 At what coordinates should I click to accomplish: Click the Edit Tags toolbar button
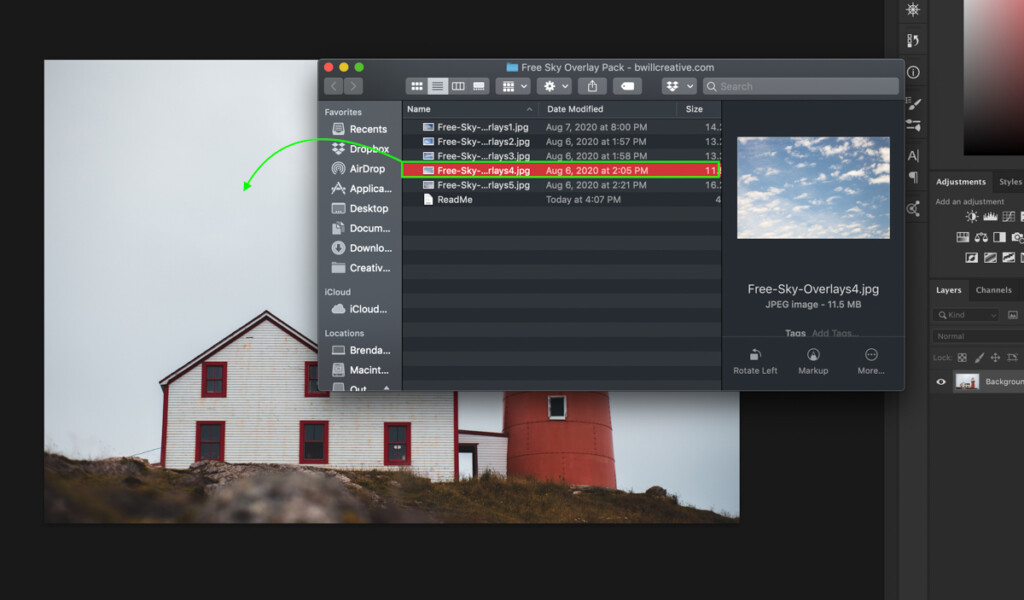point(627,87)
